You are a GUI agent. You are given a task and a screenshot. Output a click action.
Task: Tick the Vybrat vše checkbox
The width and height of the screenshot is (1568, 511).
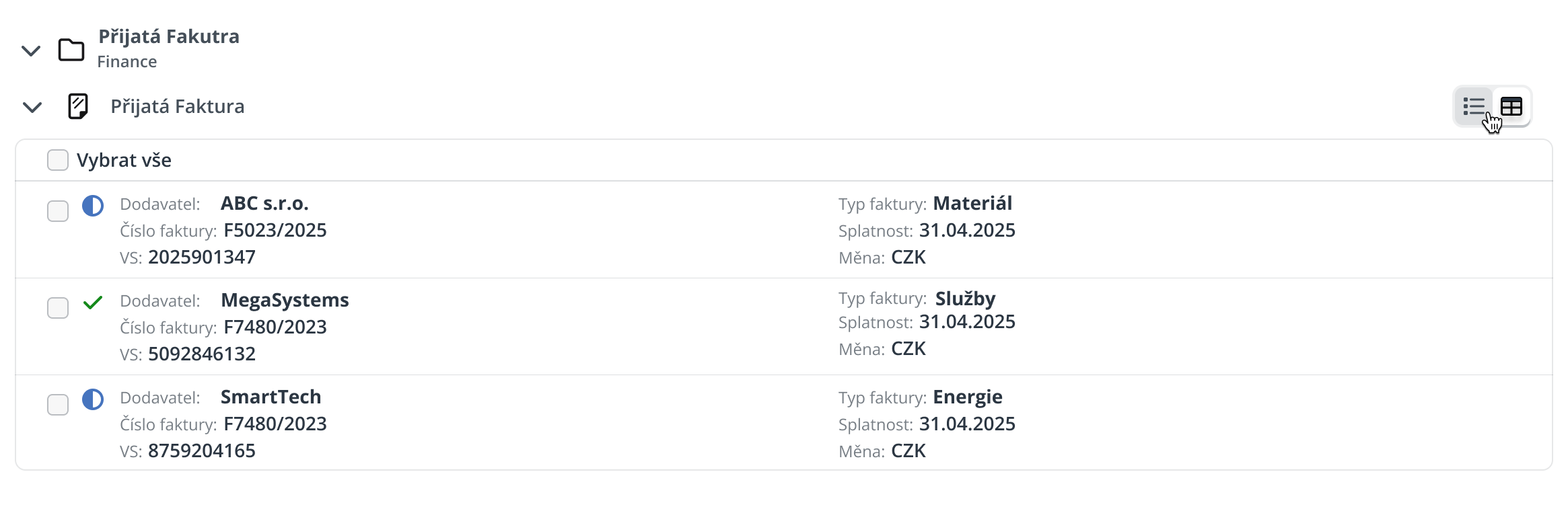58,160
